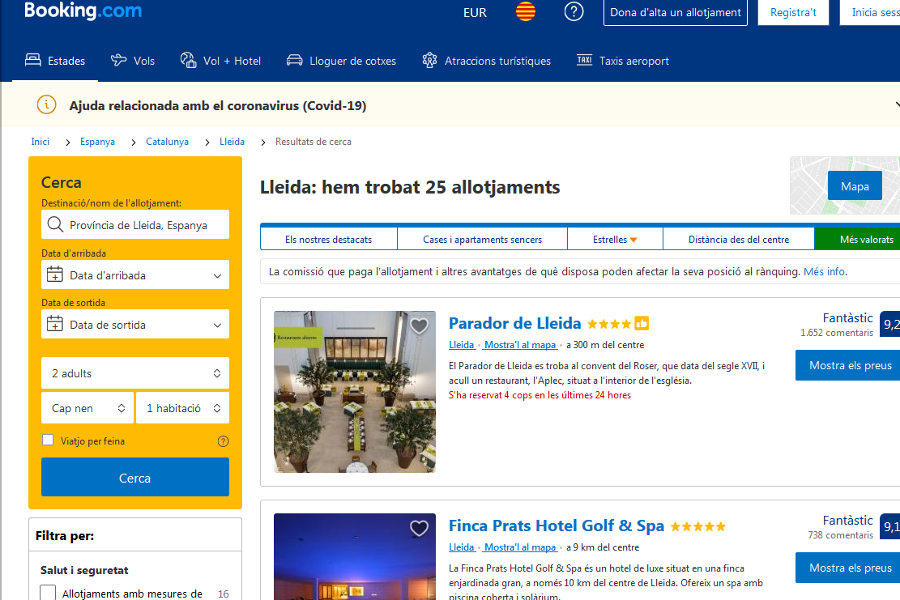Viewport: 900px width, 600px height.
Task: Sort by Distància des del centre
Action: 738,239
